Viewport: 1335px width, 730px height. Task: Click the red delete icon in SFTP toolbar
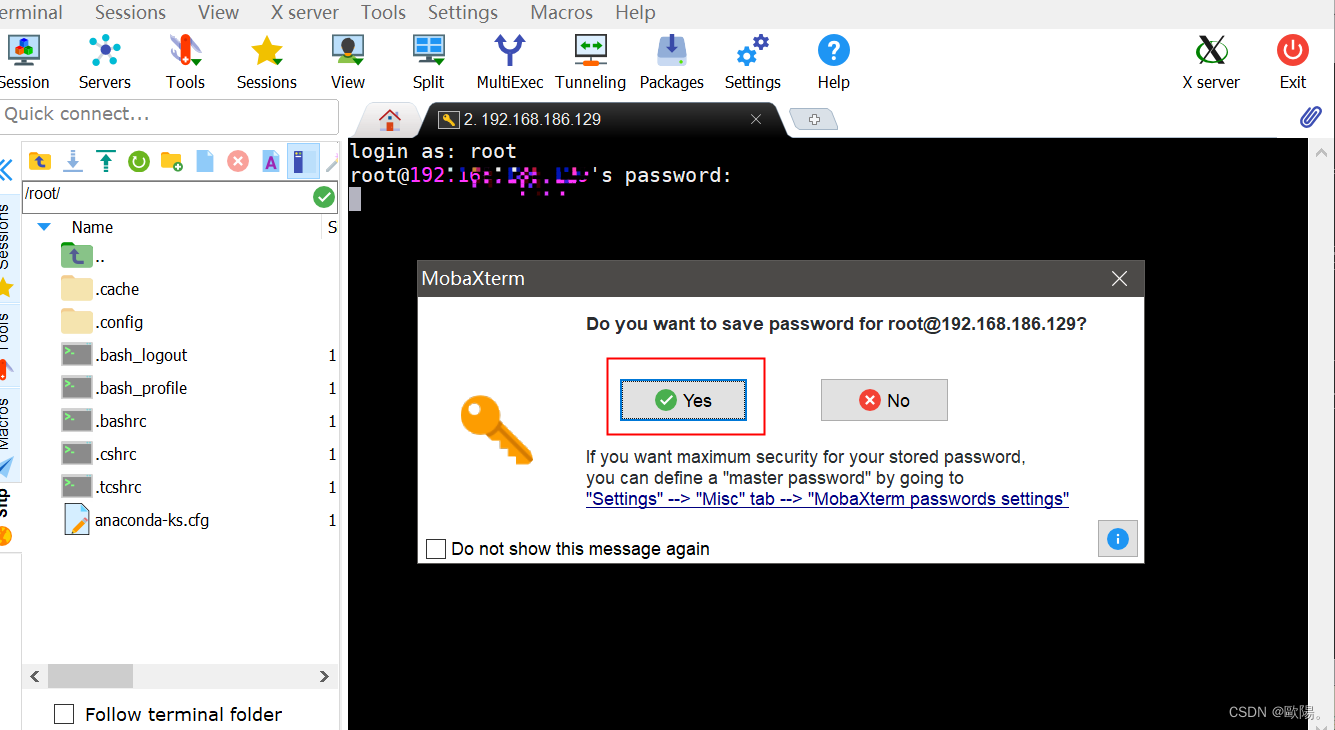[238, 160]
